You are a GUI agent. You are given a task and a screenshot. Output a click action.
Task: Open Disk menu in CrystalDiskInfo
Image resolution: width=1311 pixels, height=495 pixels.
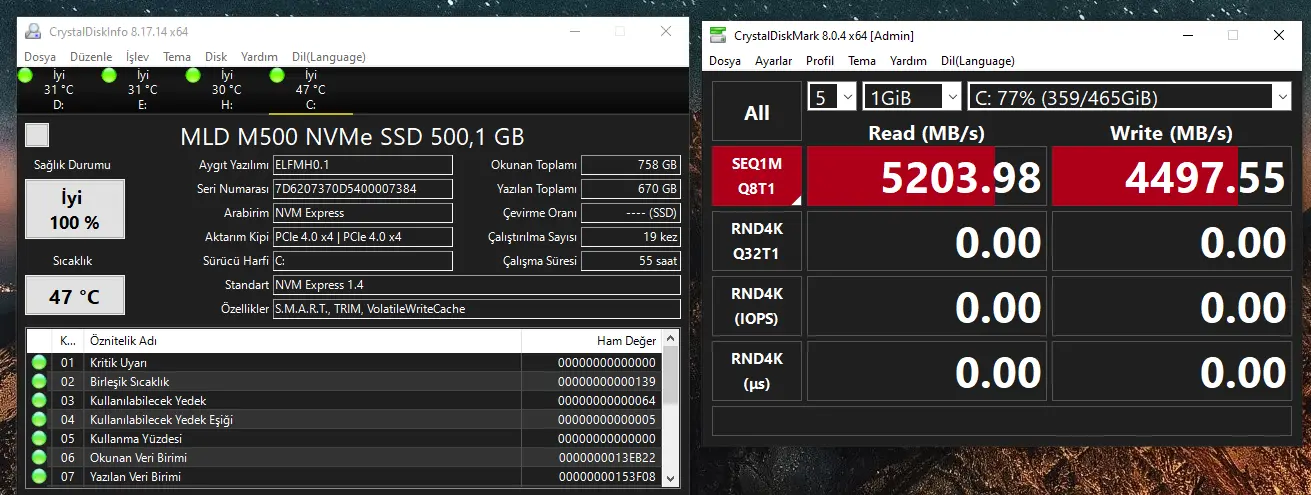(216, 57)
